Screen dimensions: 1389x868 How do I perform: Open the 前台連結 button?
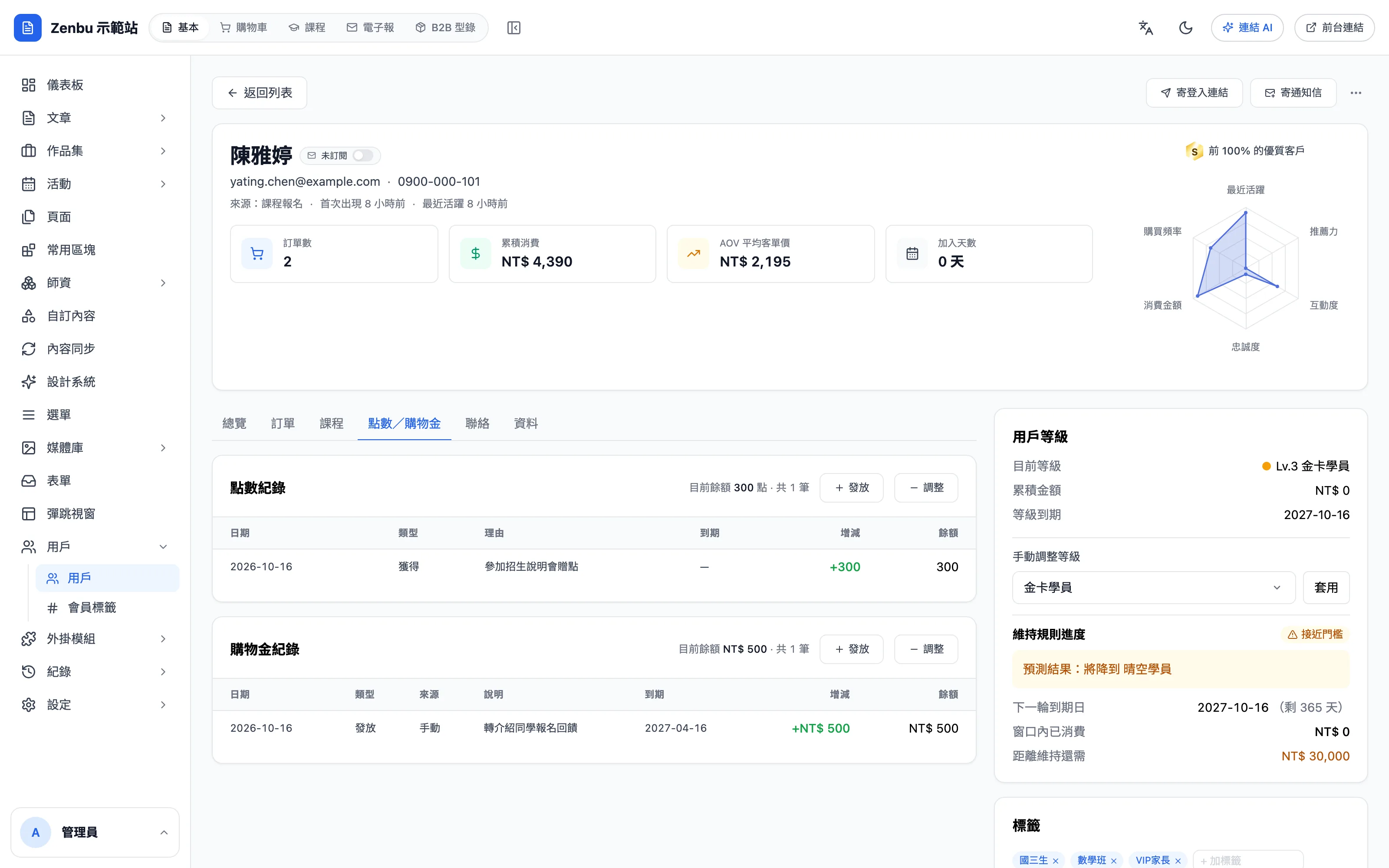pos(1334,27)
